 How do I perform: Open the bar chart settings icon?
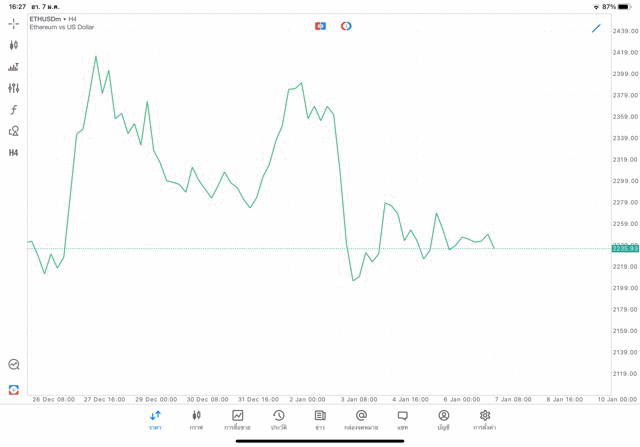tap(14, 67)
